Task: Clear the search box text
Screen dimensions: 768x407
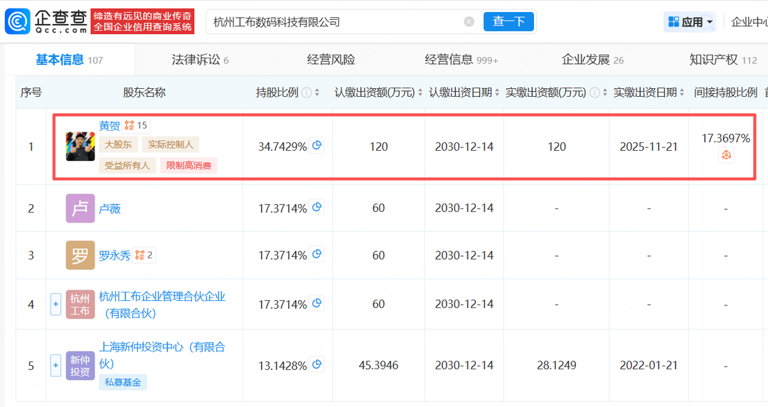Action: point(469,22)
